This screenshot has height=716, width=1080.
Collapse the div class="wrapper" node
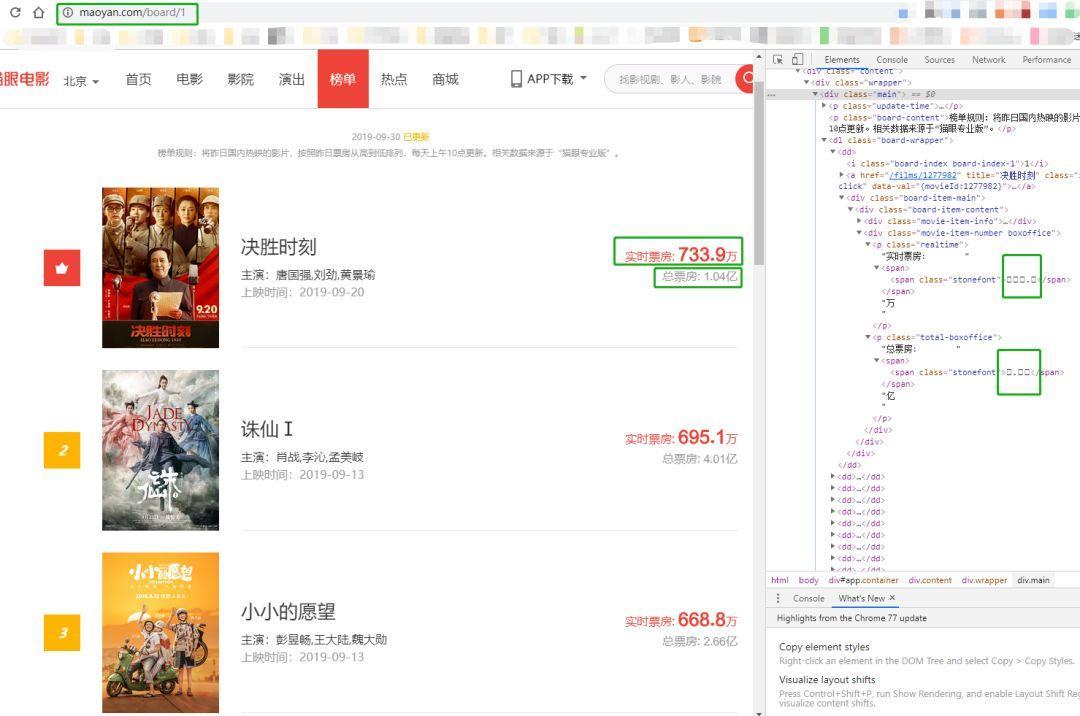coord(807,83)
